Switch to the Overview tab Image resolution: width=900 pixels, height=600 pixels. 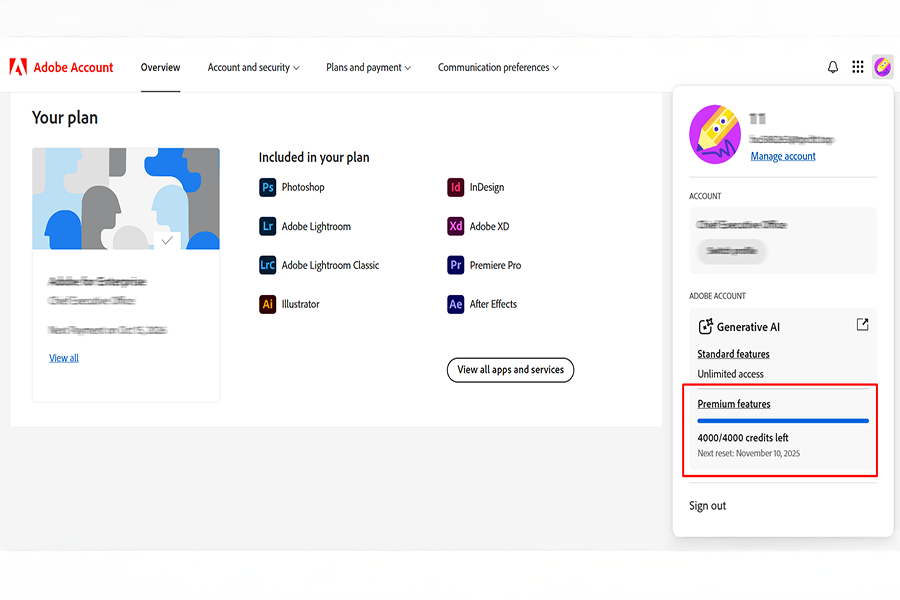(160, 68)
